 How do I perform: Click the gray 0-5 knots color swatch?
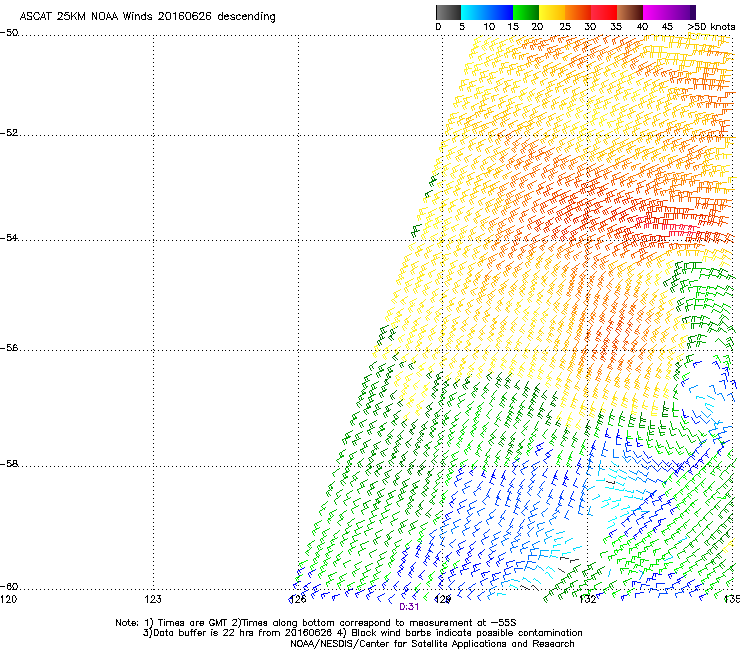pos(448,12)
